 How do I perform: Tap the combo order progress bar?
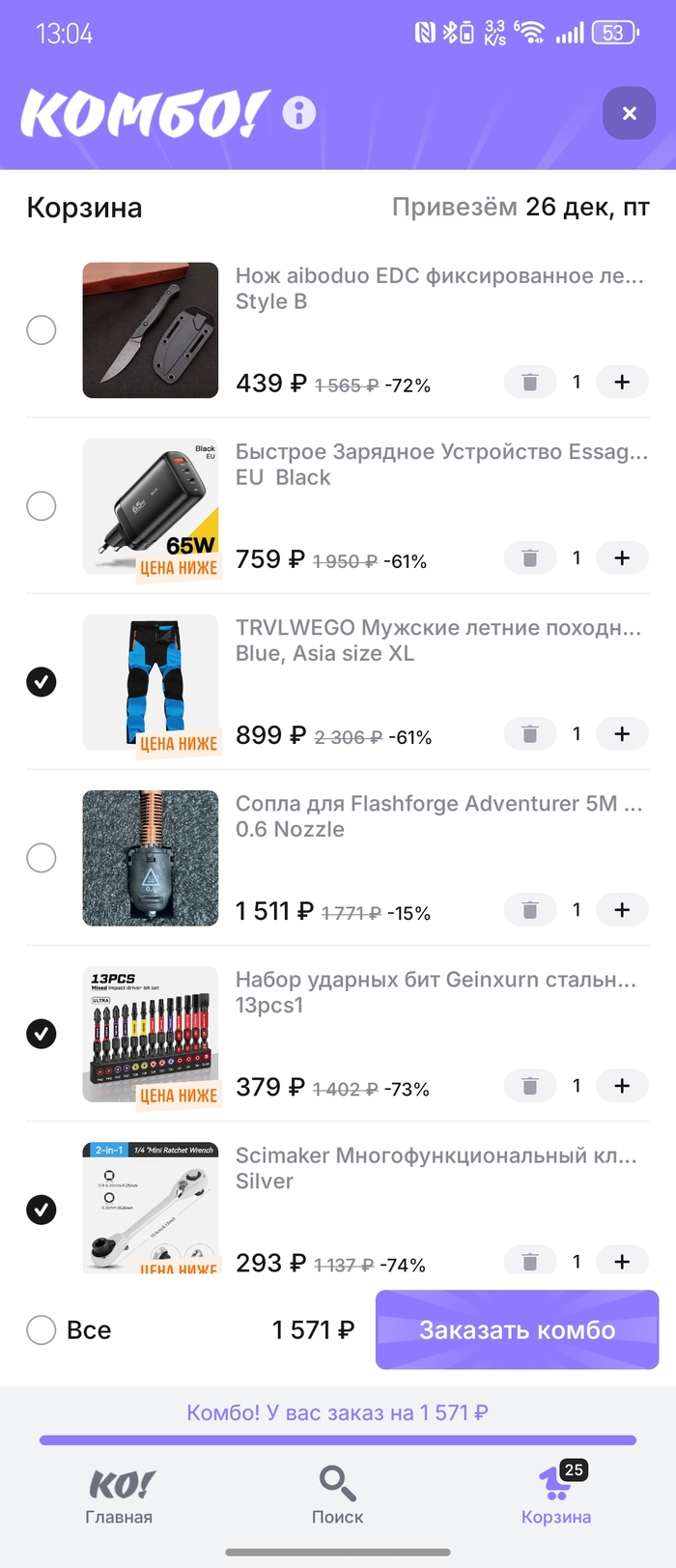(338, 1440)
